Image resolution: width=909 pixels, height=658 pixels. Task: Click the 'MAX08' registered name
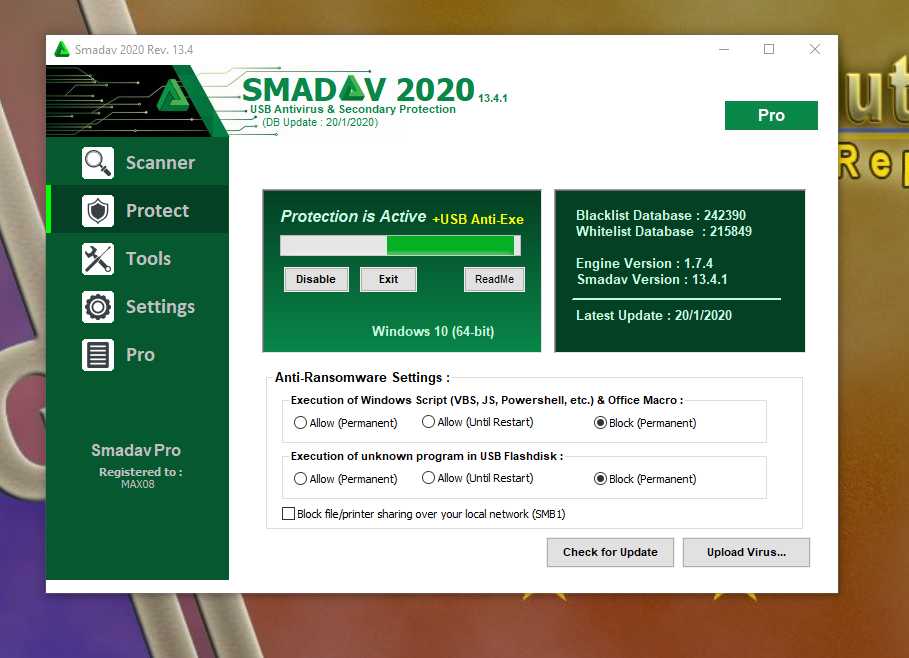click(x=138, y=484)
